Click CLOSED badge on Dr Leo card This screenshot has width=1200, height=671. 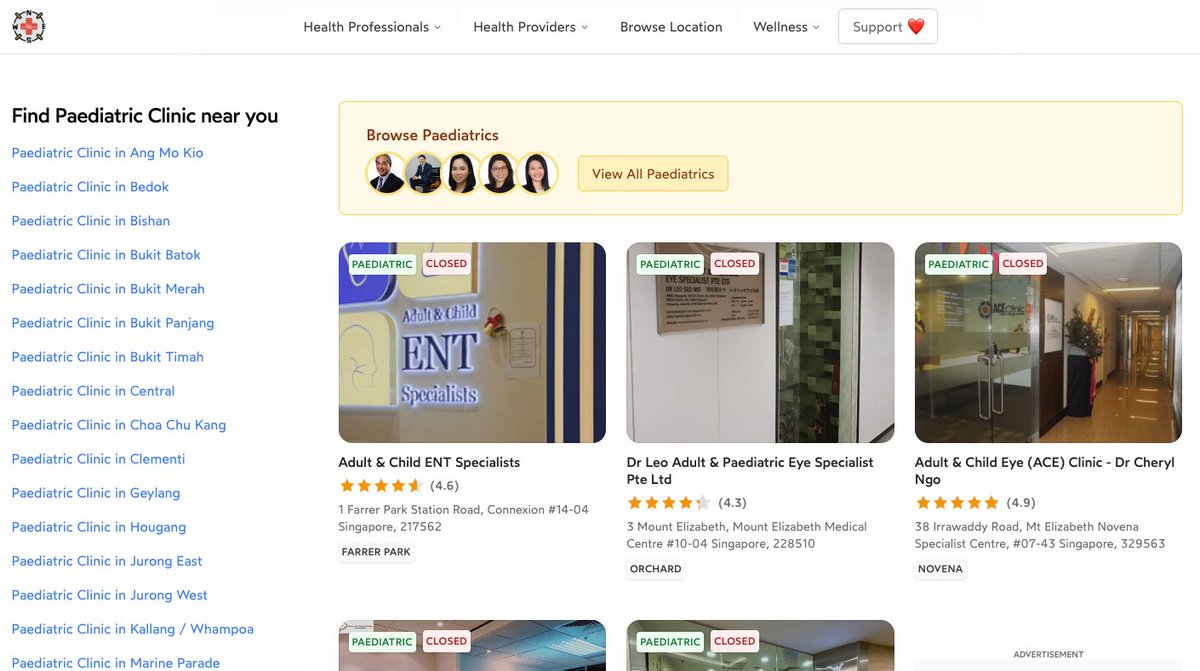734,264
